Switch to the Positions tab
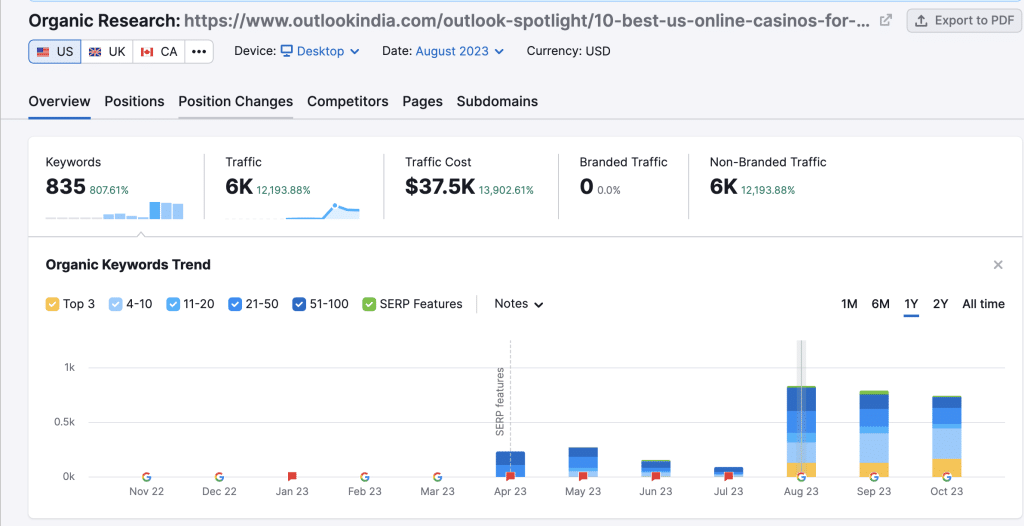 [x=135, y=101]
